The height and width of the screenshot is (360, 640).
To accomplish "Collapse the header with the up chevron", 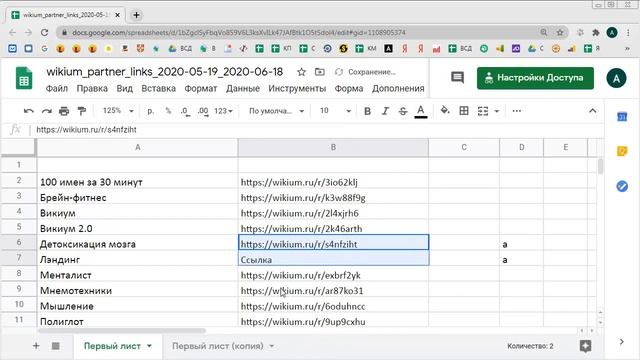I will [593, 111].
